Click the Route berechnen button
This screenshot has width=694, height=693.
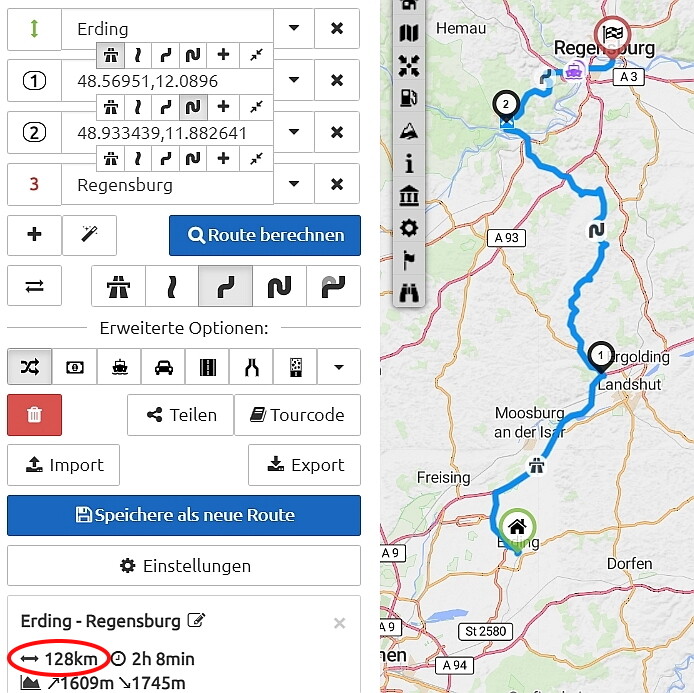pos(265,235)
